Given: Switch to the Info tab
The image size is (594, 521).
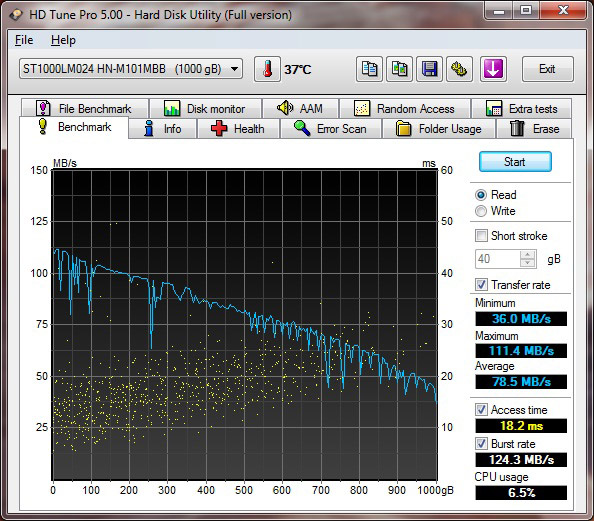Looking at the screenshot, I should click(163, 129).
